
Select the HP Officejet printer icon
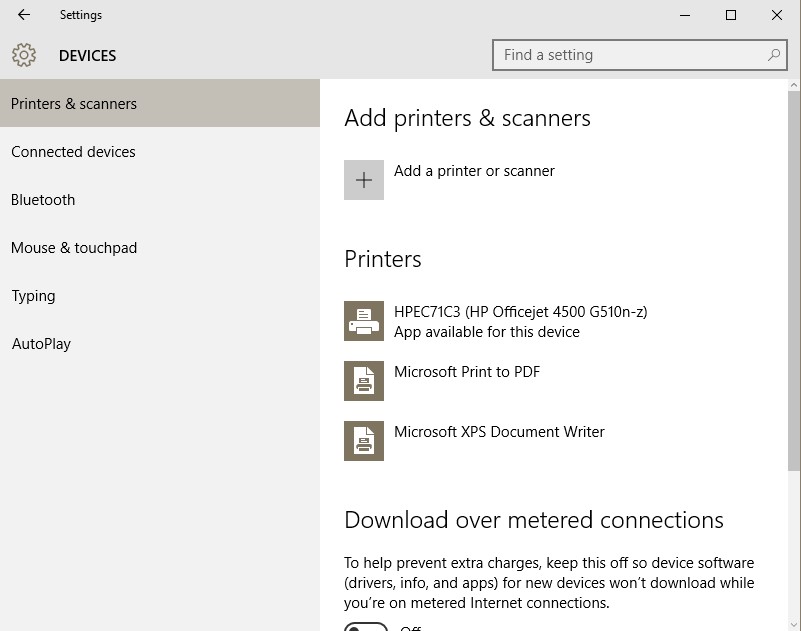(x=364, y=321)
